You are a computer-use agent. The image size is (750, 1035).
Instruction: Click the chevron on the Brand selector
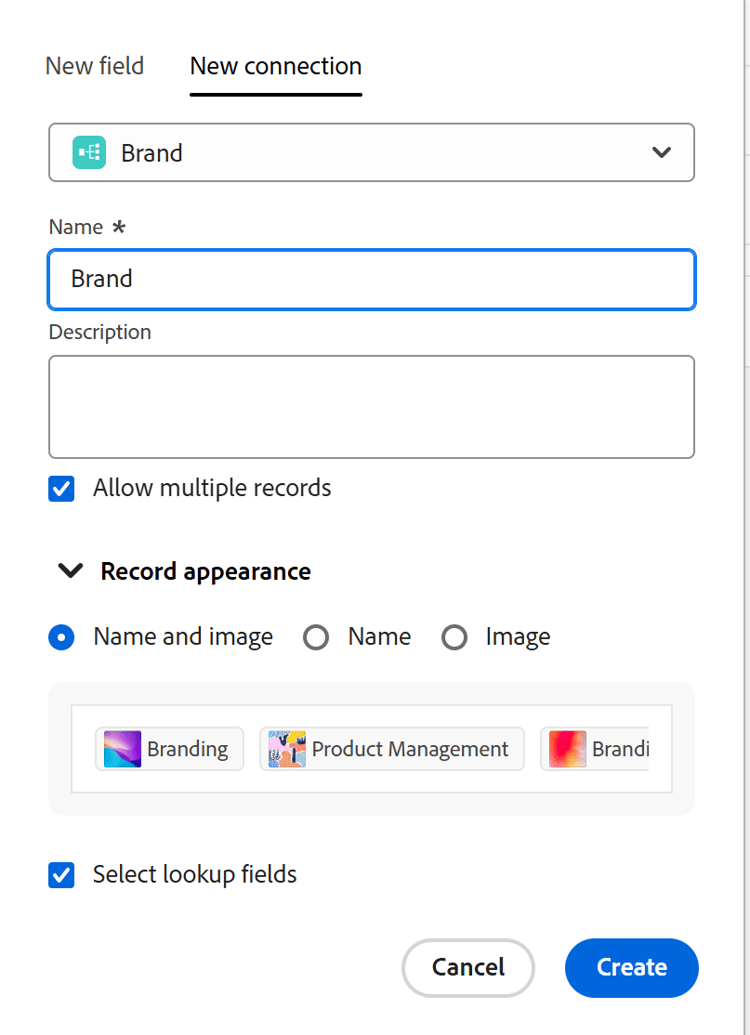click(661, 152)
